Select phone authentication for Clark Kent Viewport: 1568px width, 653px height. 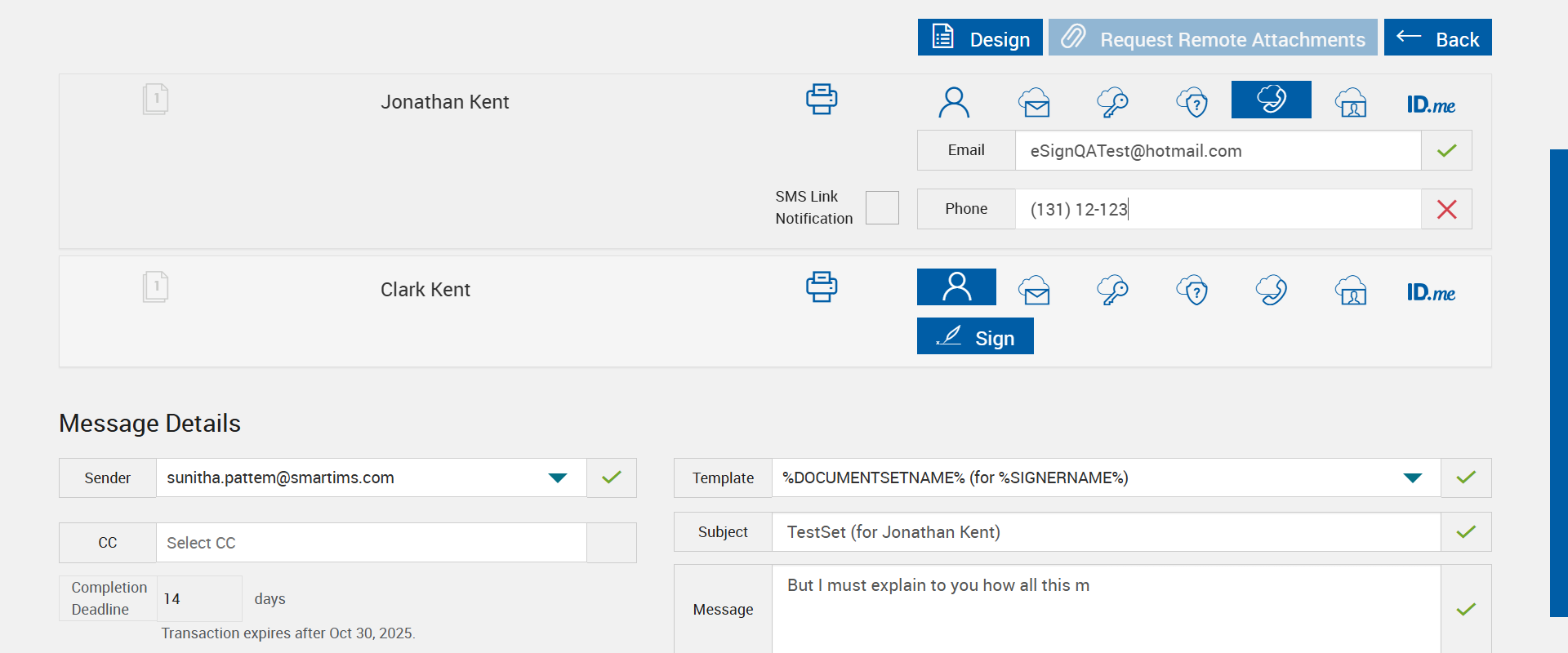point(1272,290)
